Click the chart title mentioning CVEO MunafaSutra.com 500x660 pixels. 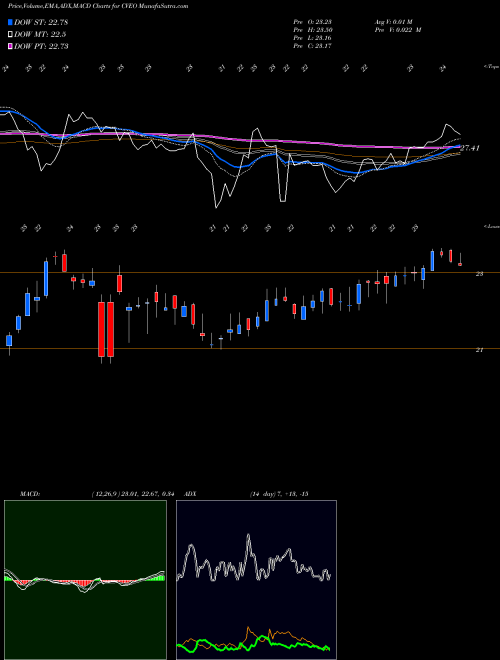98,6
